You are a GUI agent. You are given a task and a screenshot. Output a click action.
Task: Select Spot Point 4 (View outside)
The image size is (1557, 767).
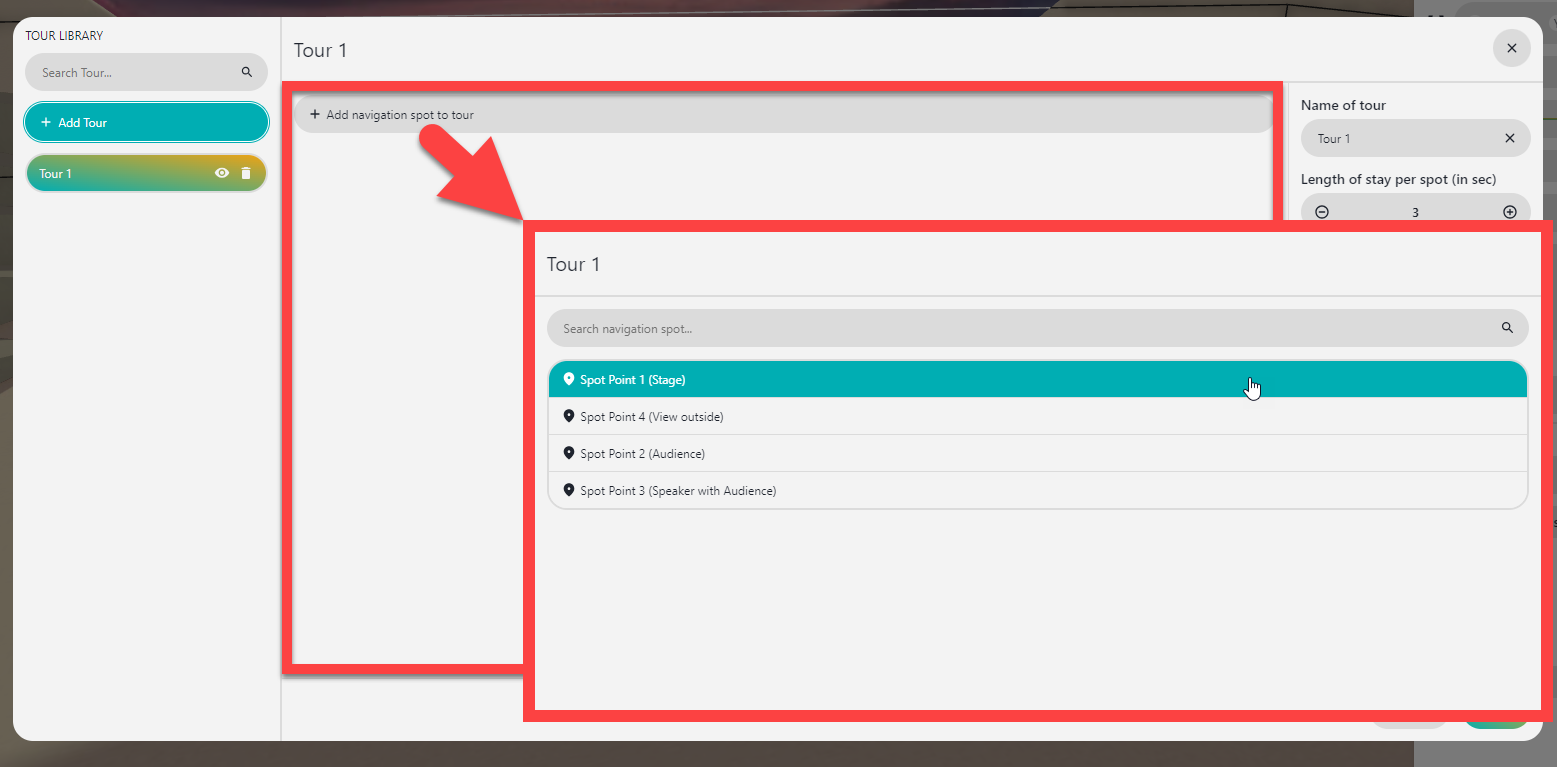click(651, 417)
